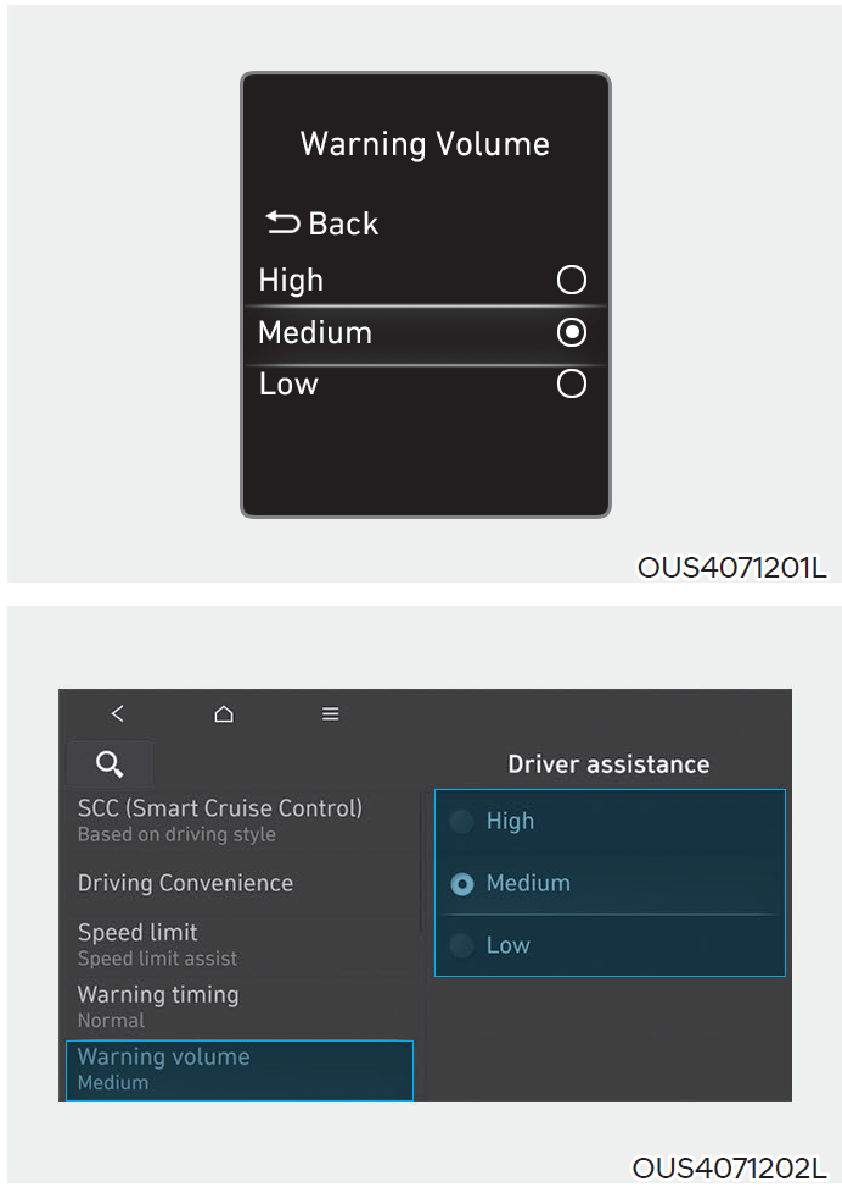Open Driving Convenience menu item

click(241, 883)
